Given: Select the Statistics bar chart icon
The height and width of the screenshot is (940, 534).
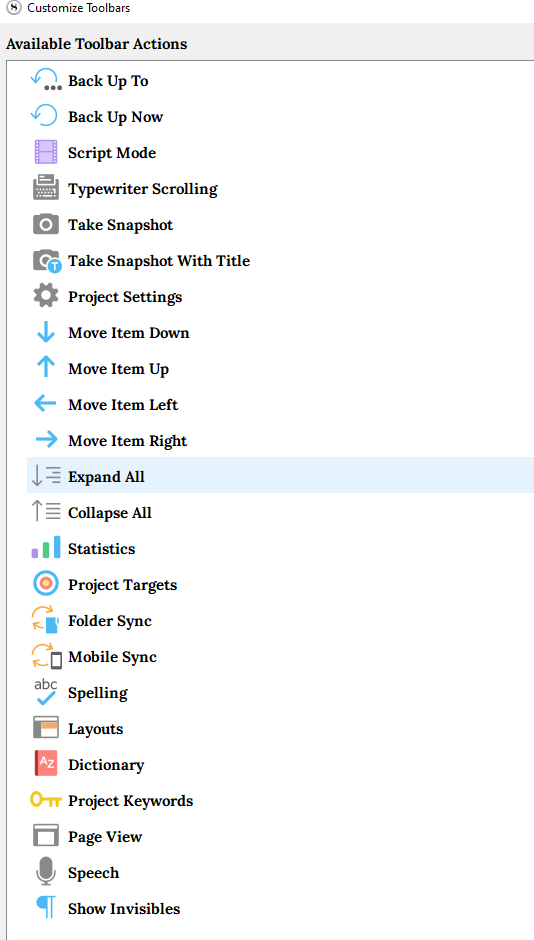Looking at the screenshot, I should pos(46,547).
